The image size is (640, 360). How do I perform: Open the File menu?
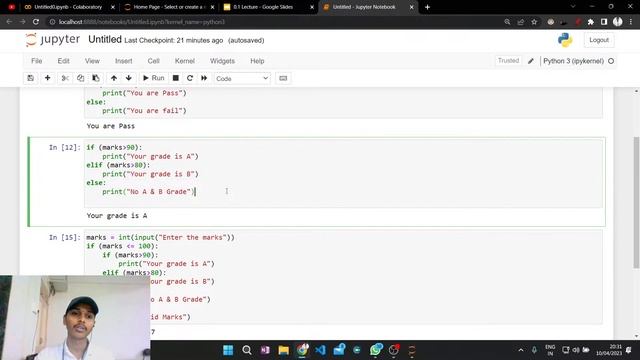click(x=37, y=61)
